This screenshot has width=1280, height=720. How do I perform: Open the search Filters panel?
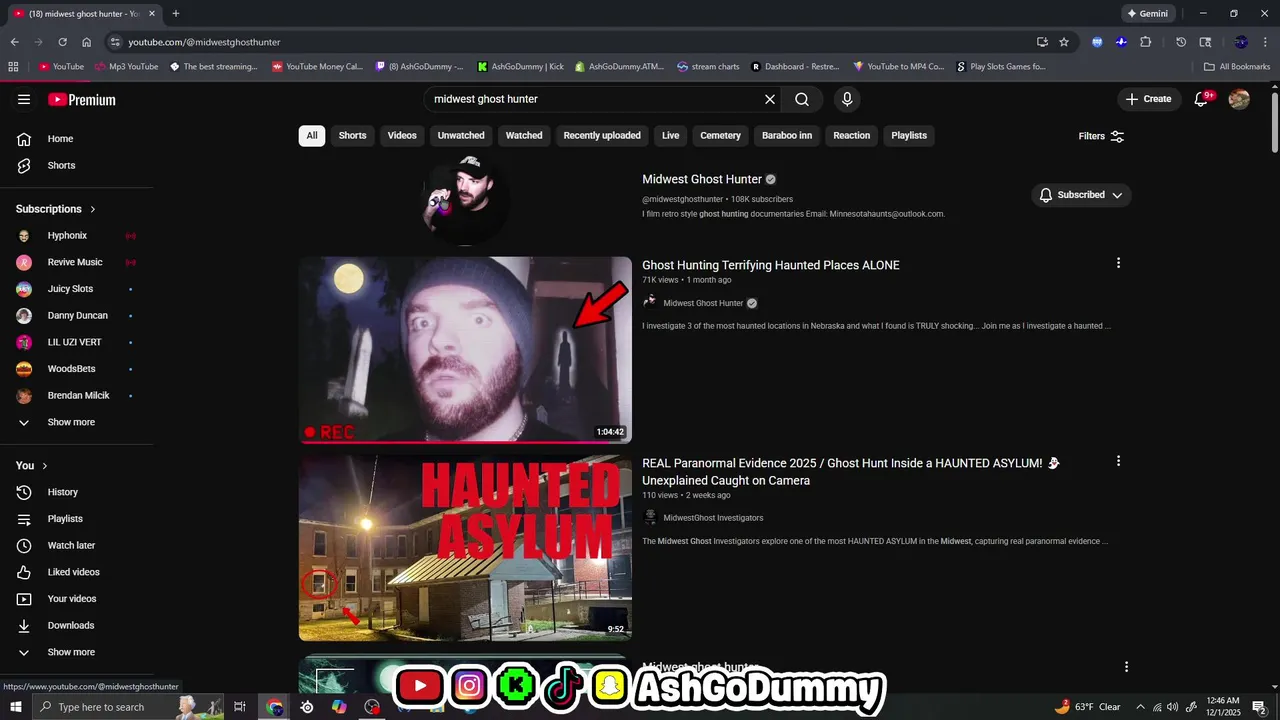coord(1101,136)
